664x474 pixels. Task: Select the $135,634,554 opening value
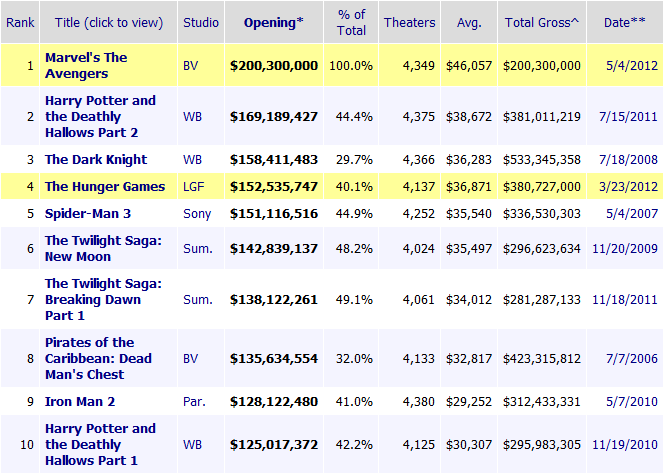point(274,359)
